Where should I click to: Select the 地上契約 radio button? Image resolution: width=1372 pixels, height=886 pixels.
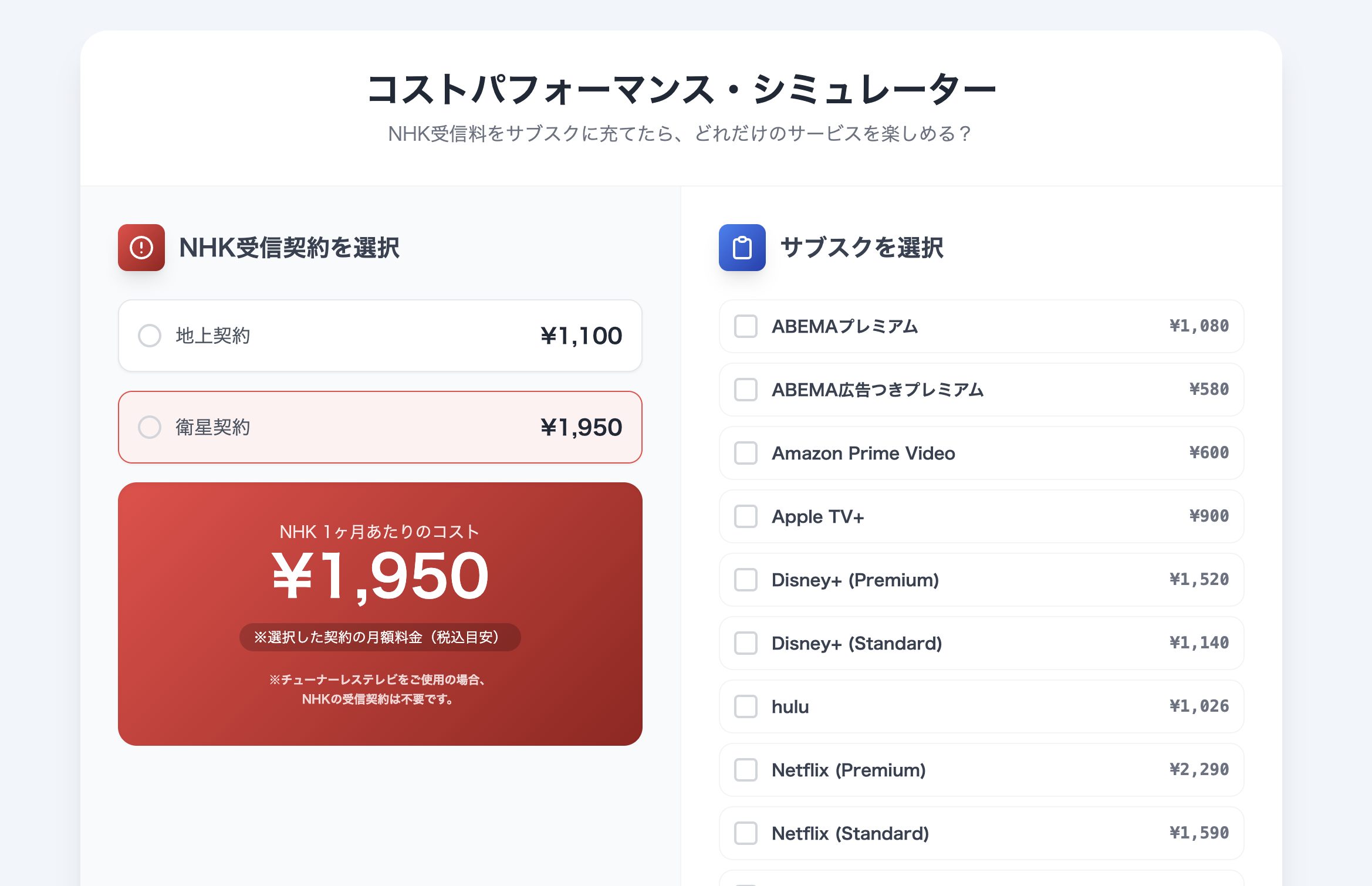[x=150, y=336]
